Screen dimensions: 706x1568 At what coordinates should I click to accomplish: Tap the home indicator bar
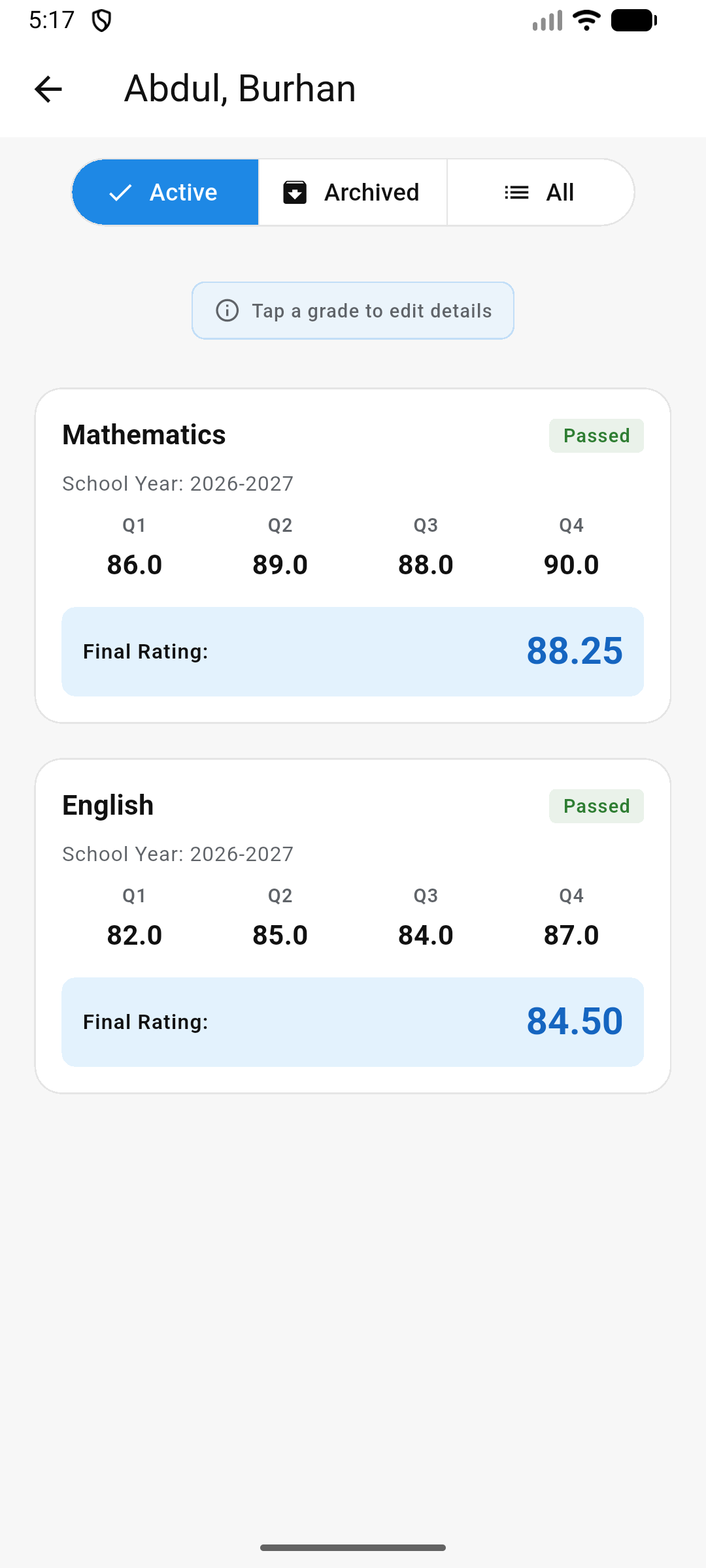pos(353,1548)
